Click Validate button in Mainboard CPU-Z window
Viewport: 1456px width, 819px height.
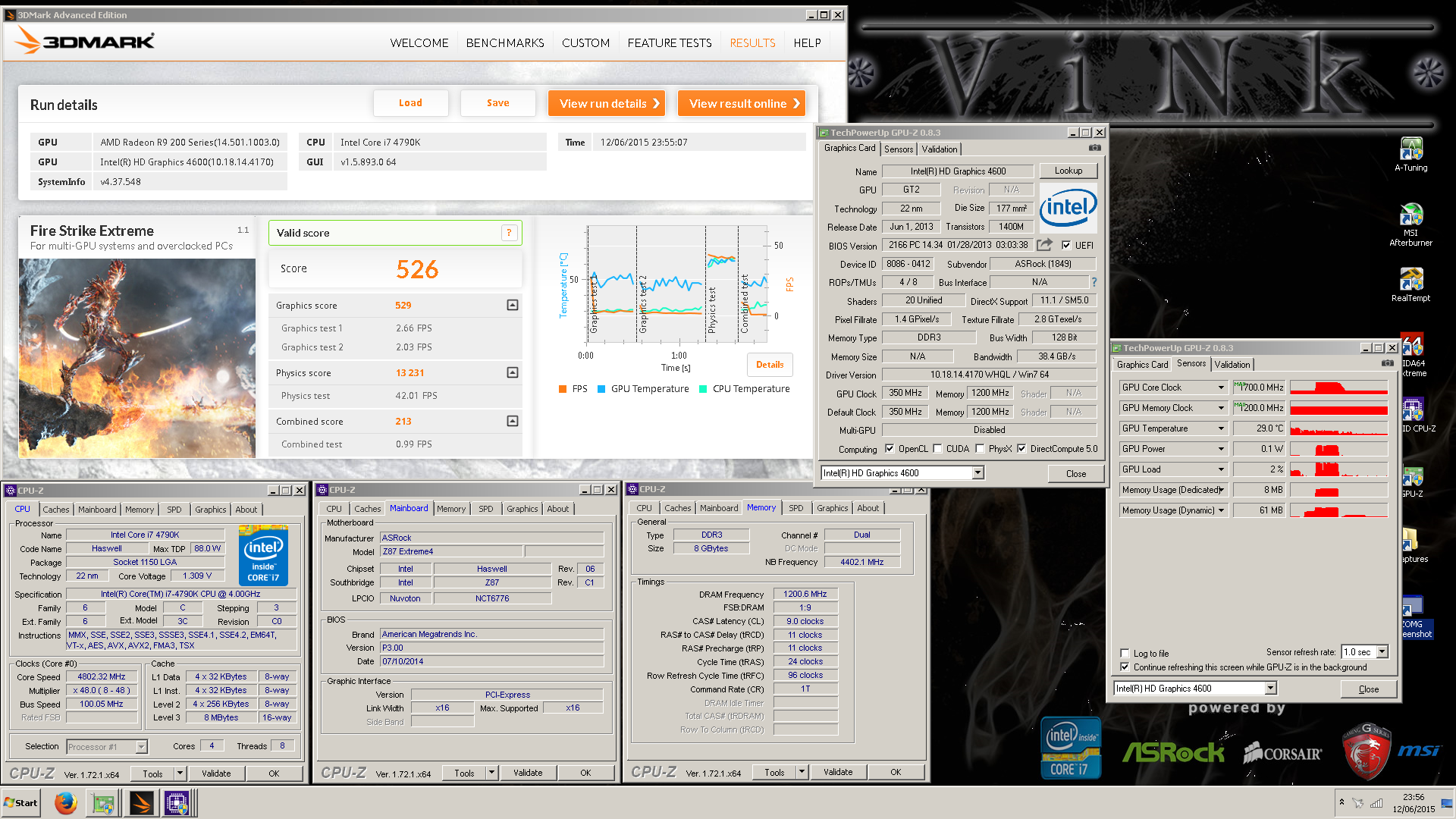(528, 773)
